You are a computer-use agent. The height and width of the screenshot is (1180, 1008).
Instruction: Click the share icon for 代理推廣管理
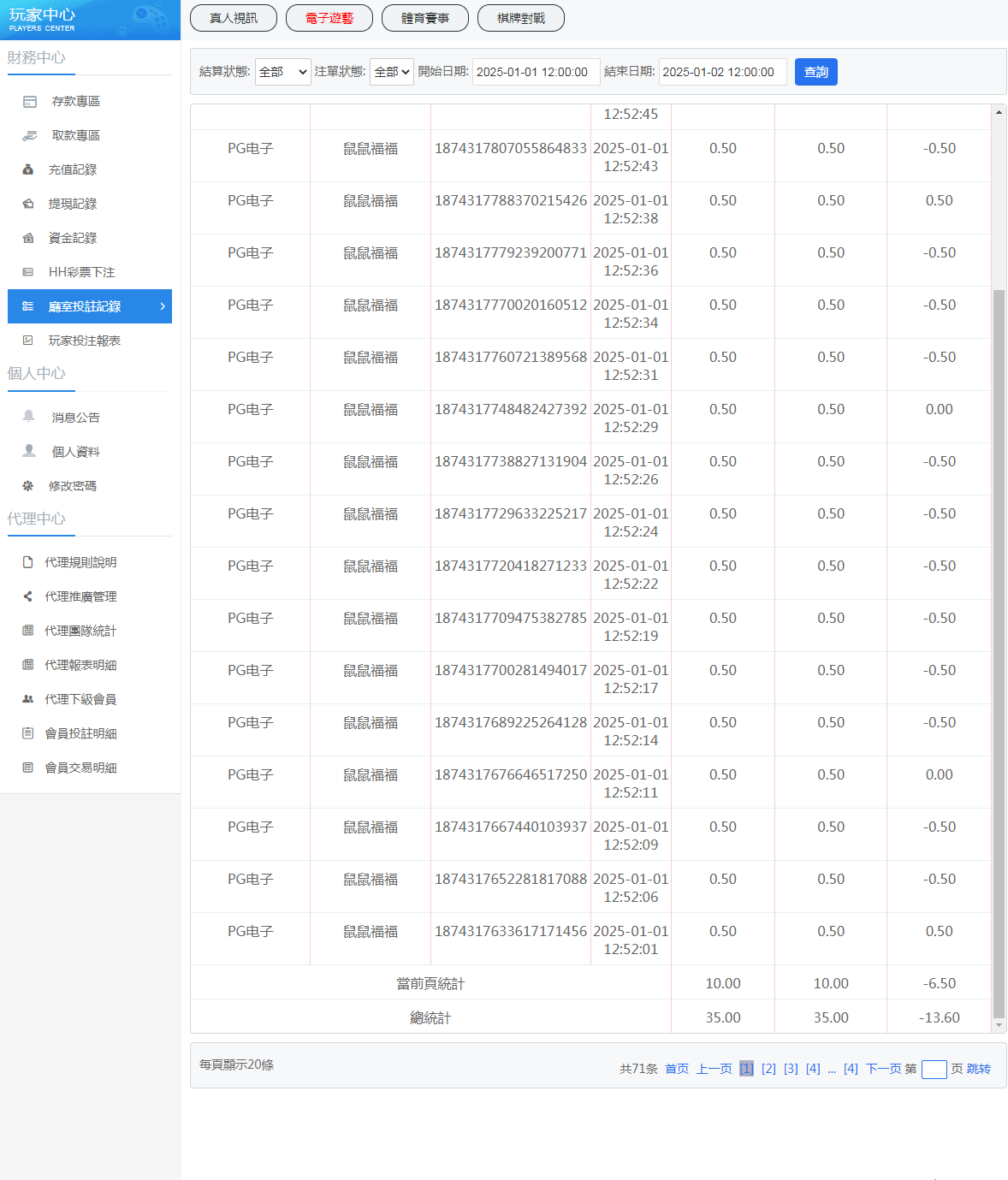pyautogui.click(x=28, y=596)
